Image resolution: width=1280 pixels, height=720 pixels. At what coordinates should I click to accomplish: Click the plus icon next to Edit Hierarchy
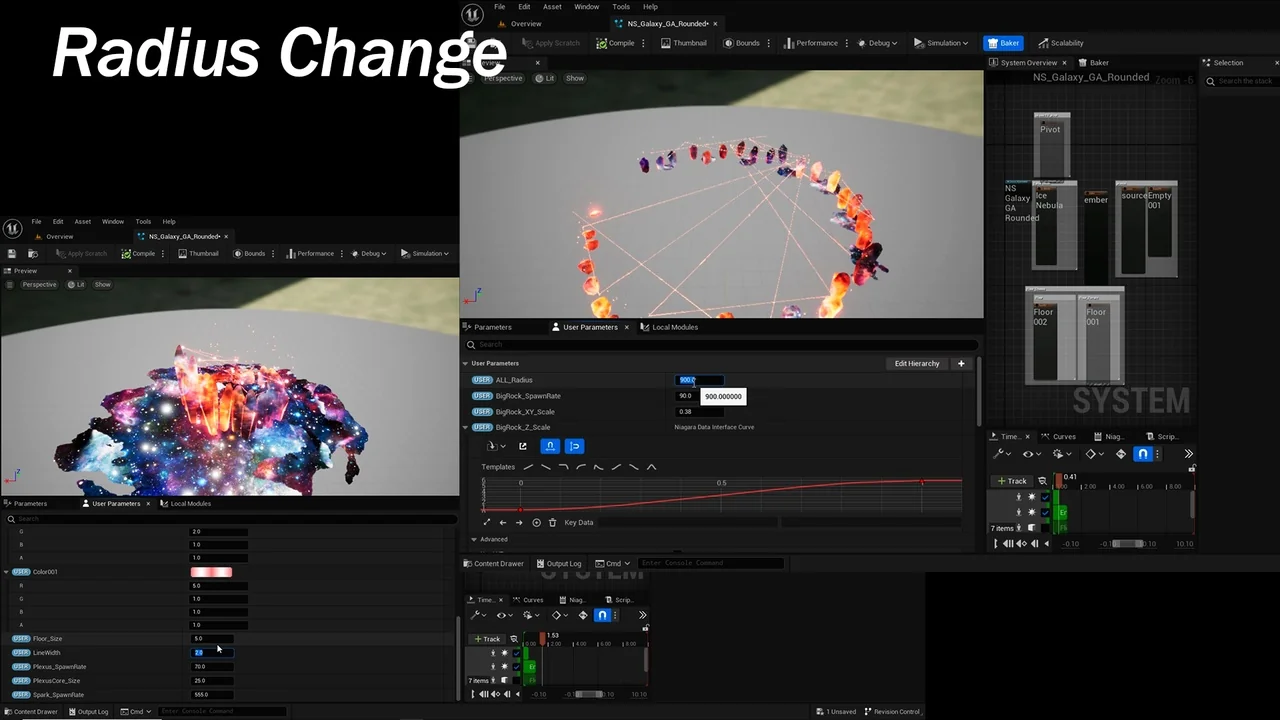point(961,363)
